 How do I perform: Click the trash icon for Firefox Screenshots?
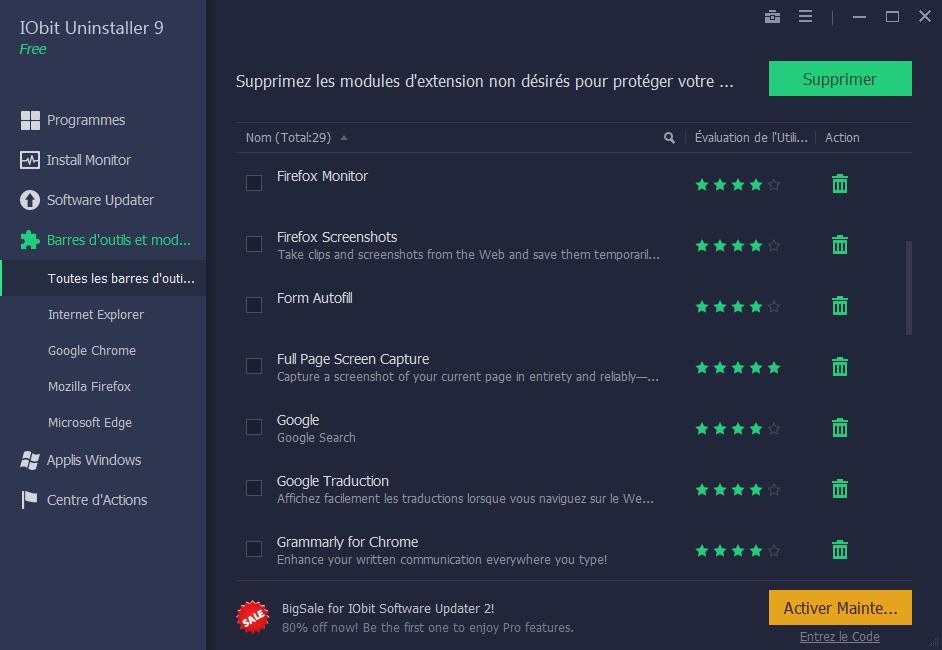coord(839,245)
